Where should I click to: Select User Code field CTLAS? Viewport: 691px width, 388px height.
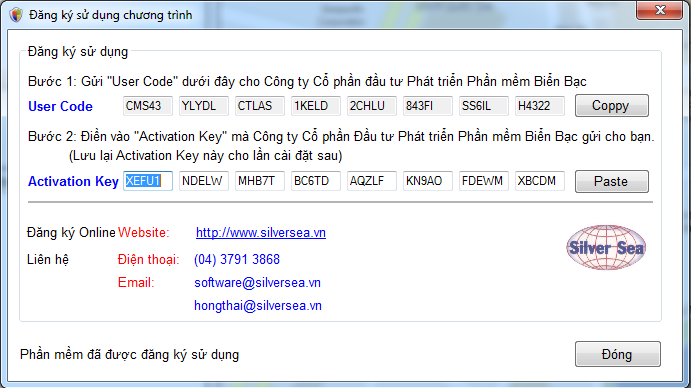260,106
